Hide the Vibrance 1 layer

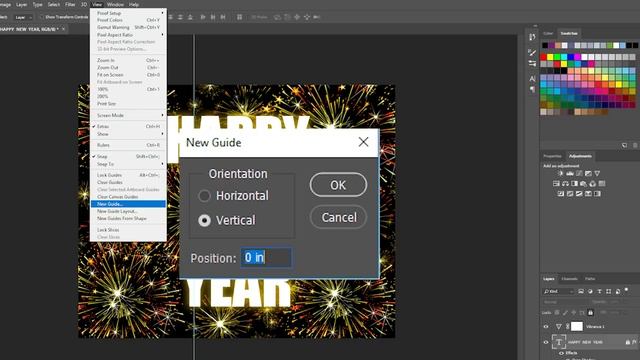pos(546,327)
